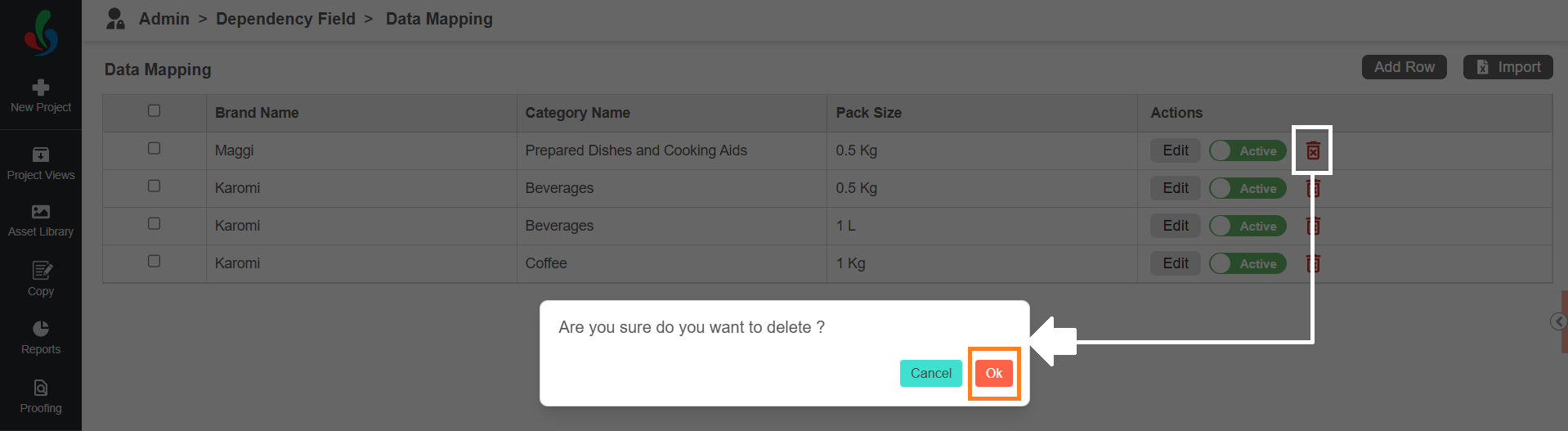Image resolution: width=1568 pixels, height=431 pixels.
Task: Open the Asset Library icon
Action: point(41,212)
